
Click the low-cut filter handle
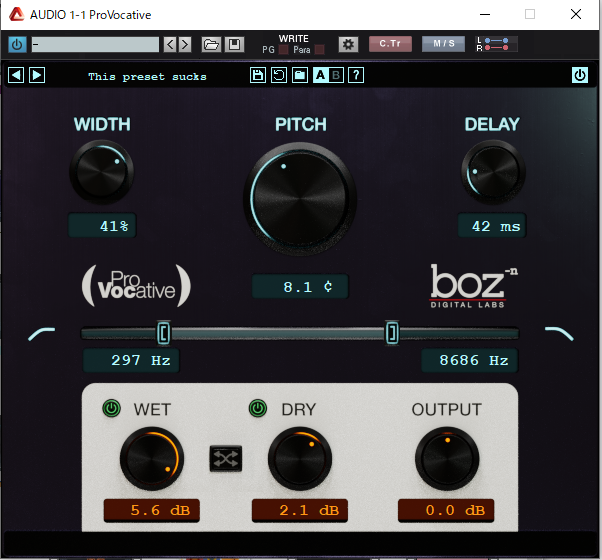coord(164,332)
